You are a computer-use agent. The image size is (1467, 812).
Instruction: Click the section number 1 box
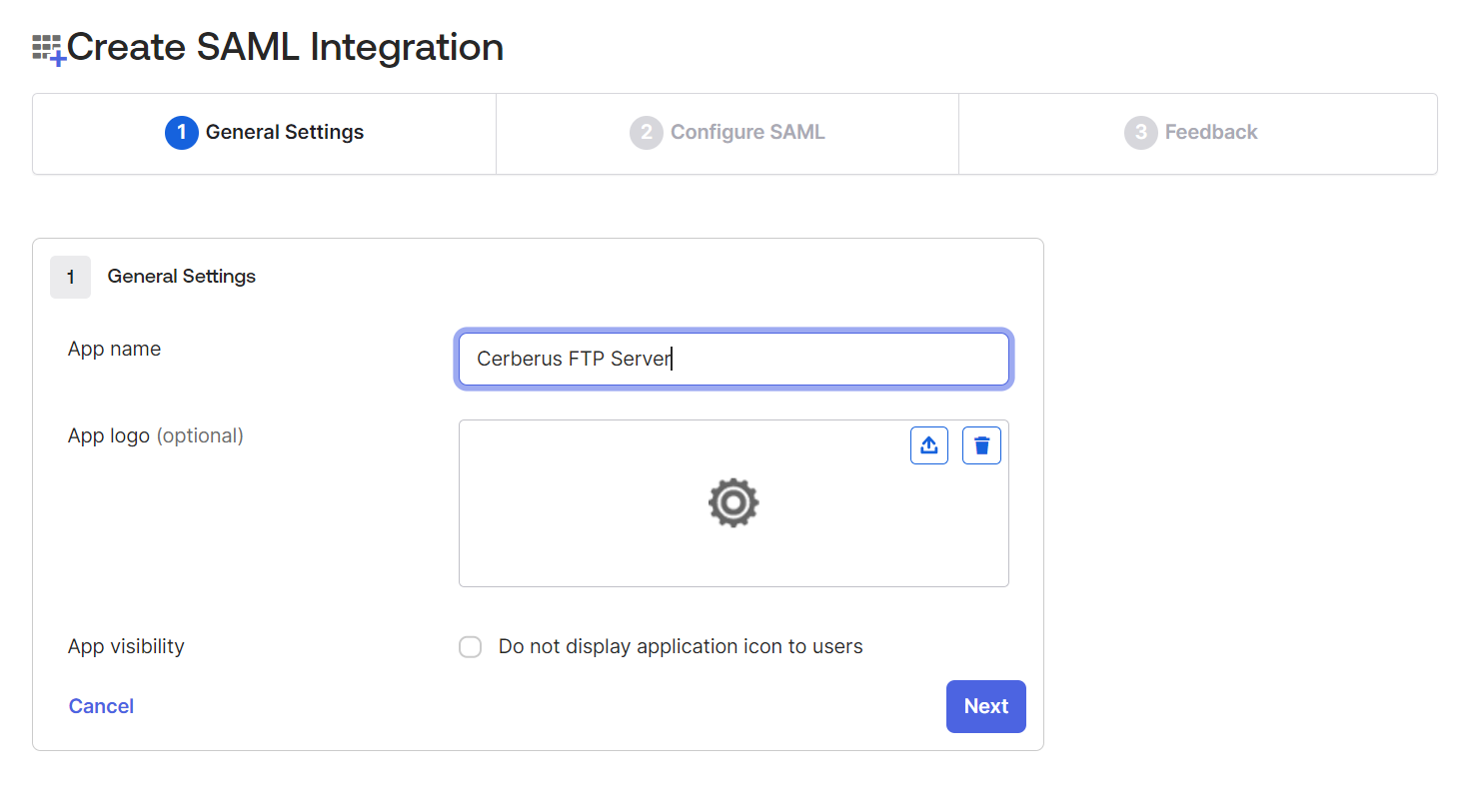coord(70,277)
